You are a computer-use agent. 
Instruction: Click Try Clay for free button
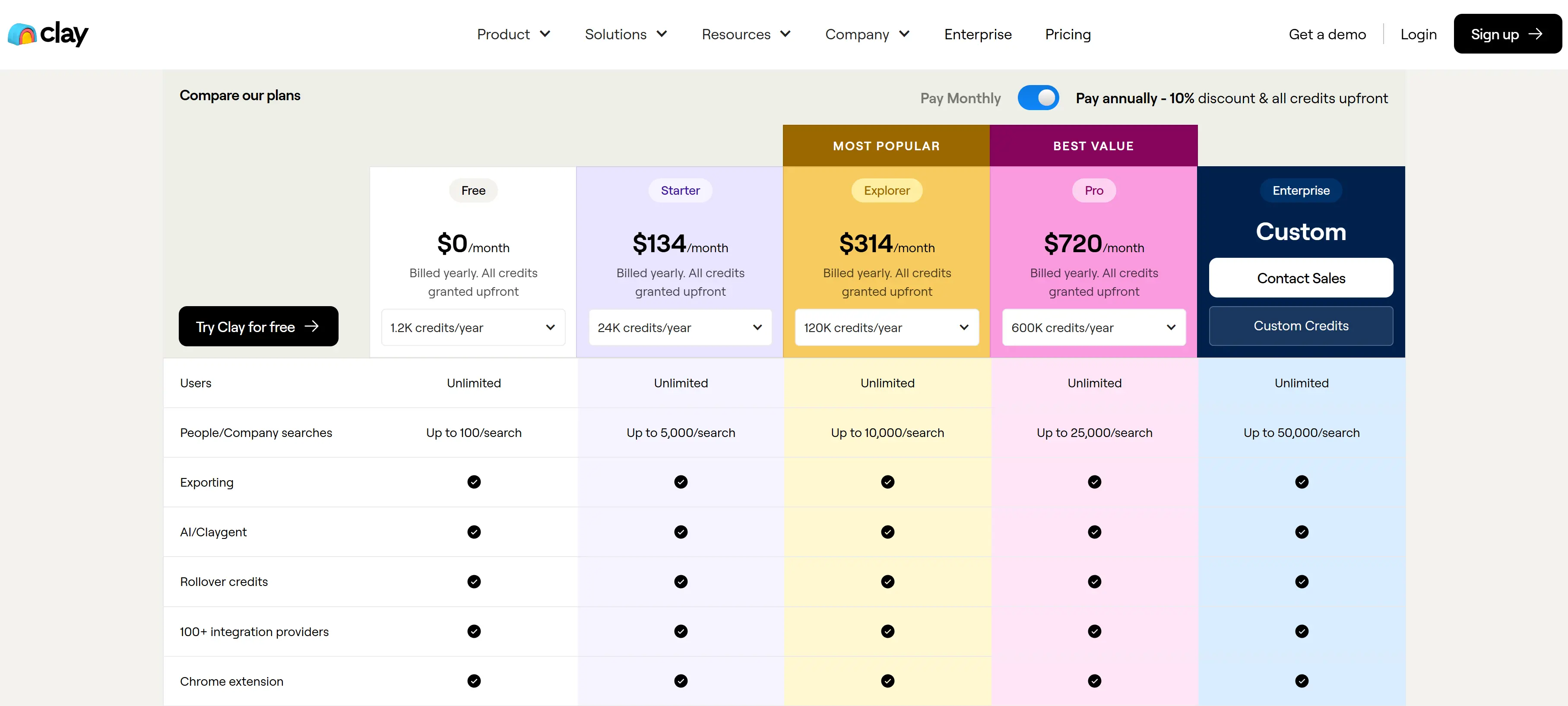click(x=258, y=326)
